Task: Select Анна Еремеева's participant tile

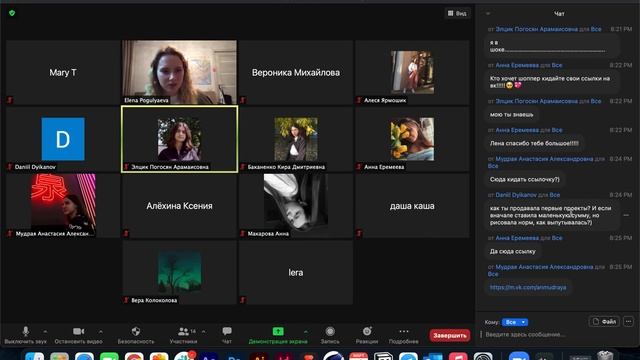Action: [412, 139]
